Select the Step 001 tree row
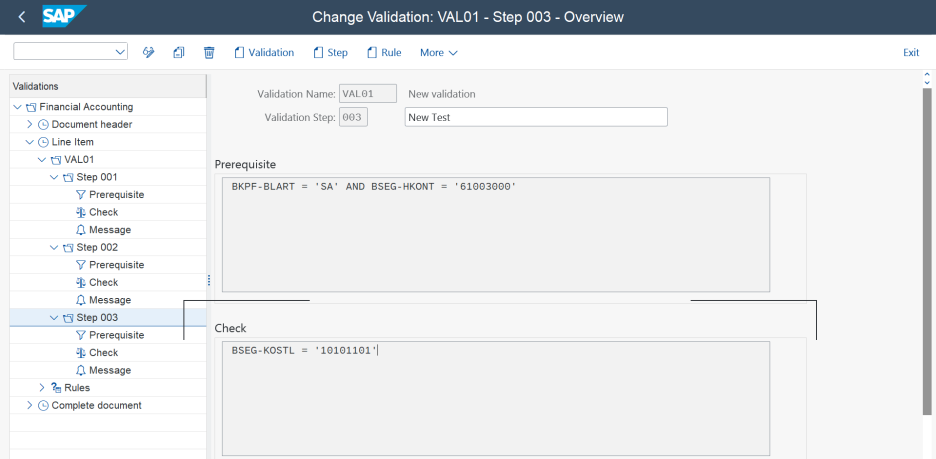 (x=108, y=177)
